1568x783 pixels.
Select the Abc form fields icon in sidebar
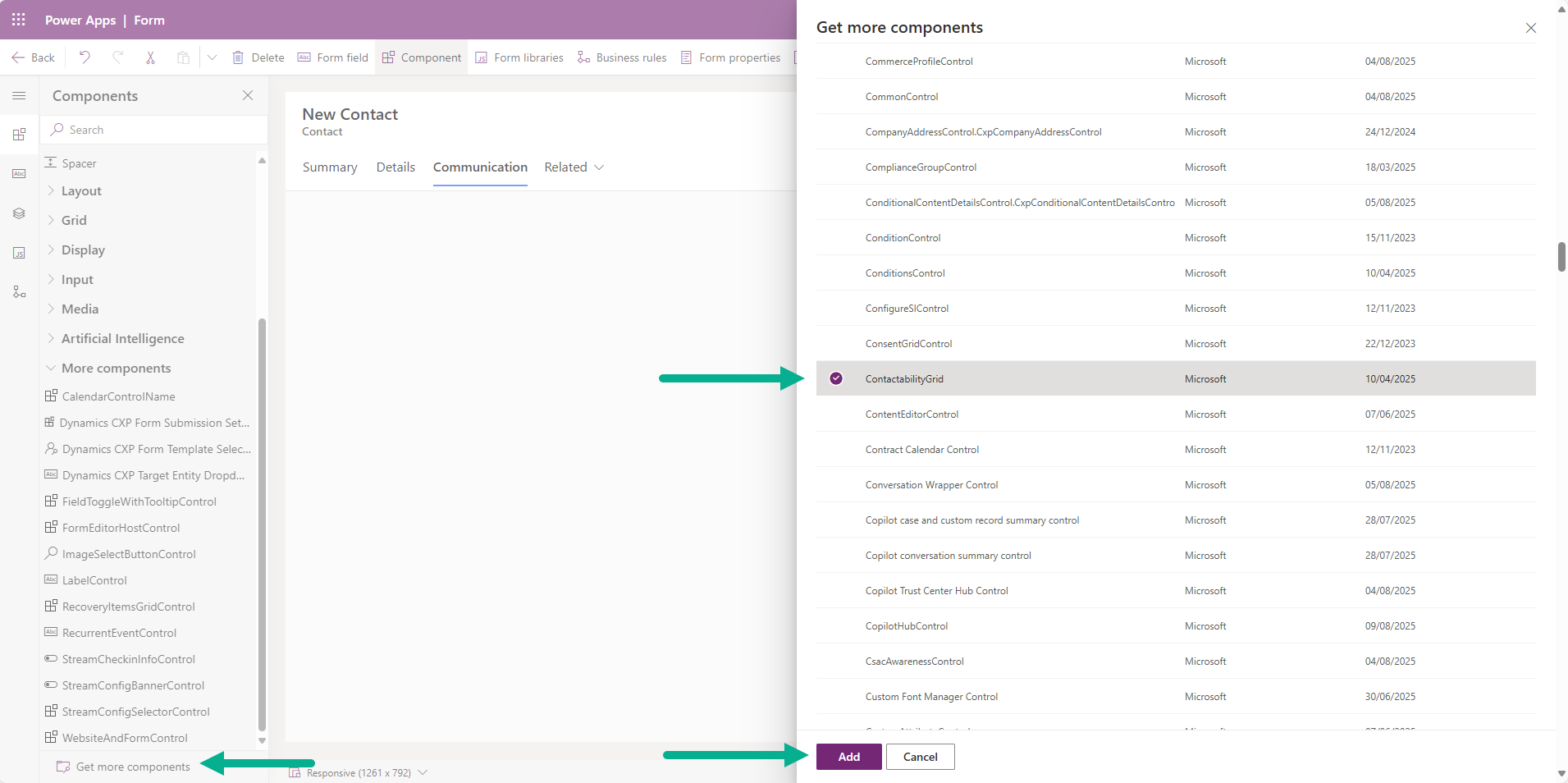click(19, 173)
